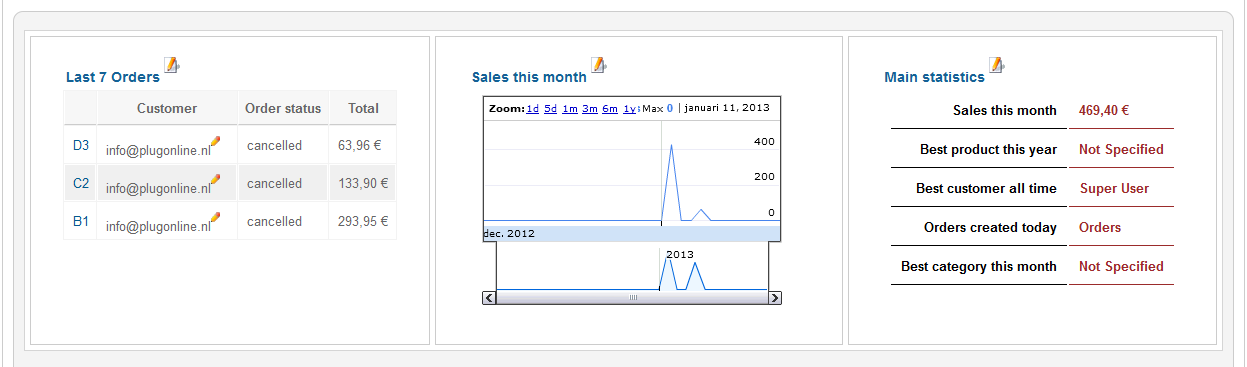This screenshot has width=1247, height=367.
Task: Click pencil icon in order D3 row
Action: tap(215, 142)
